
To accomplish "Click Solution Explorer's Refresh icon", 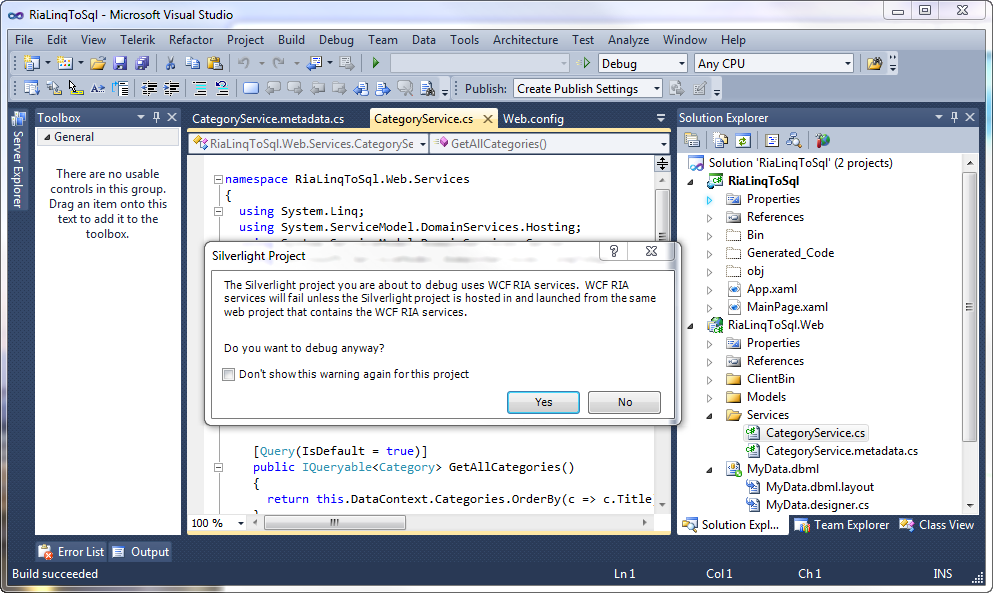I will click(x=743, y=140).
